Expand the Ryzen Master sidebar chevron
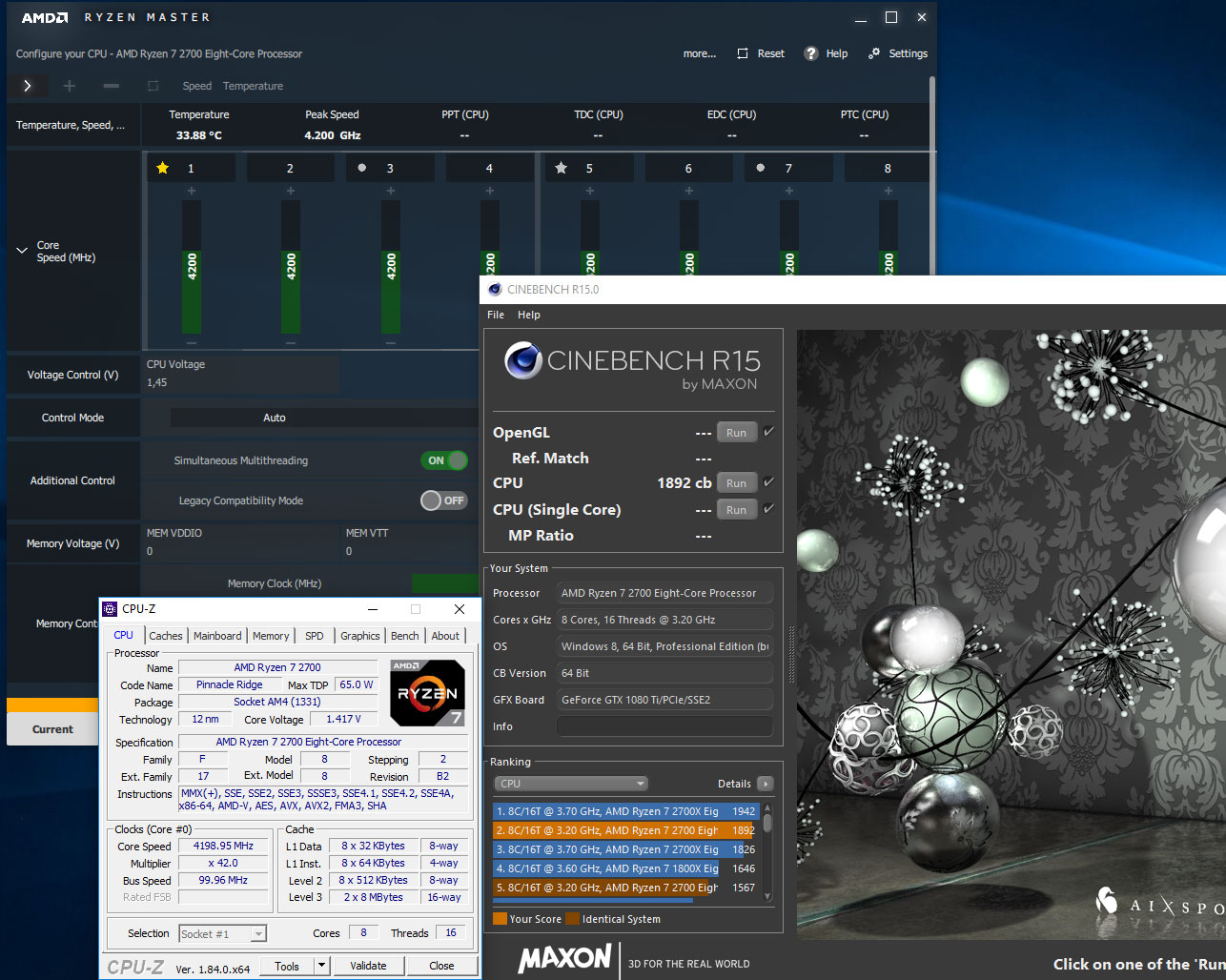Image resolution: width=1226 pixels, height=980 pixels. click(27, 86)
